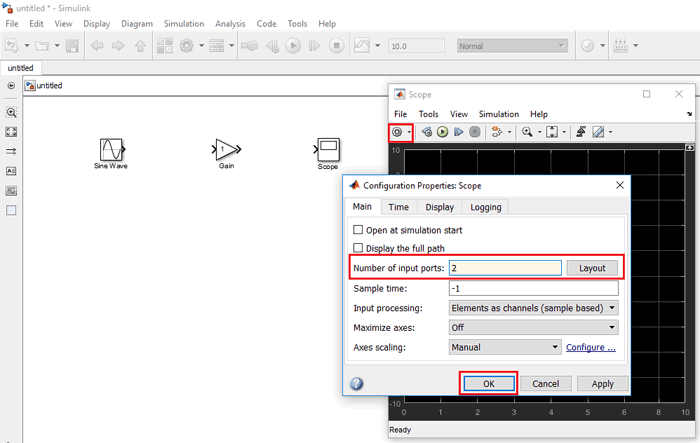Open Tools menu in Scope window
The image size is (700, 443).
coord(429,114)
